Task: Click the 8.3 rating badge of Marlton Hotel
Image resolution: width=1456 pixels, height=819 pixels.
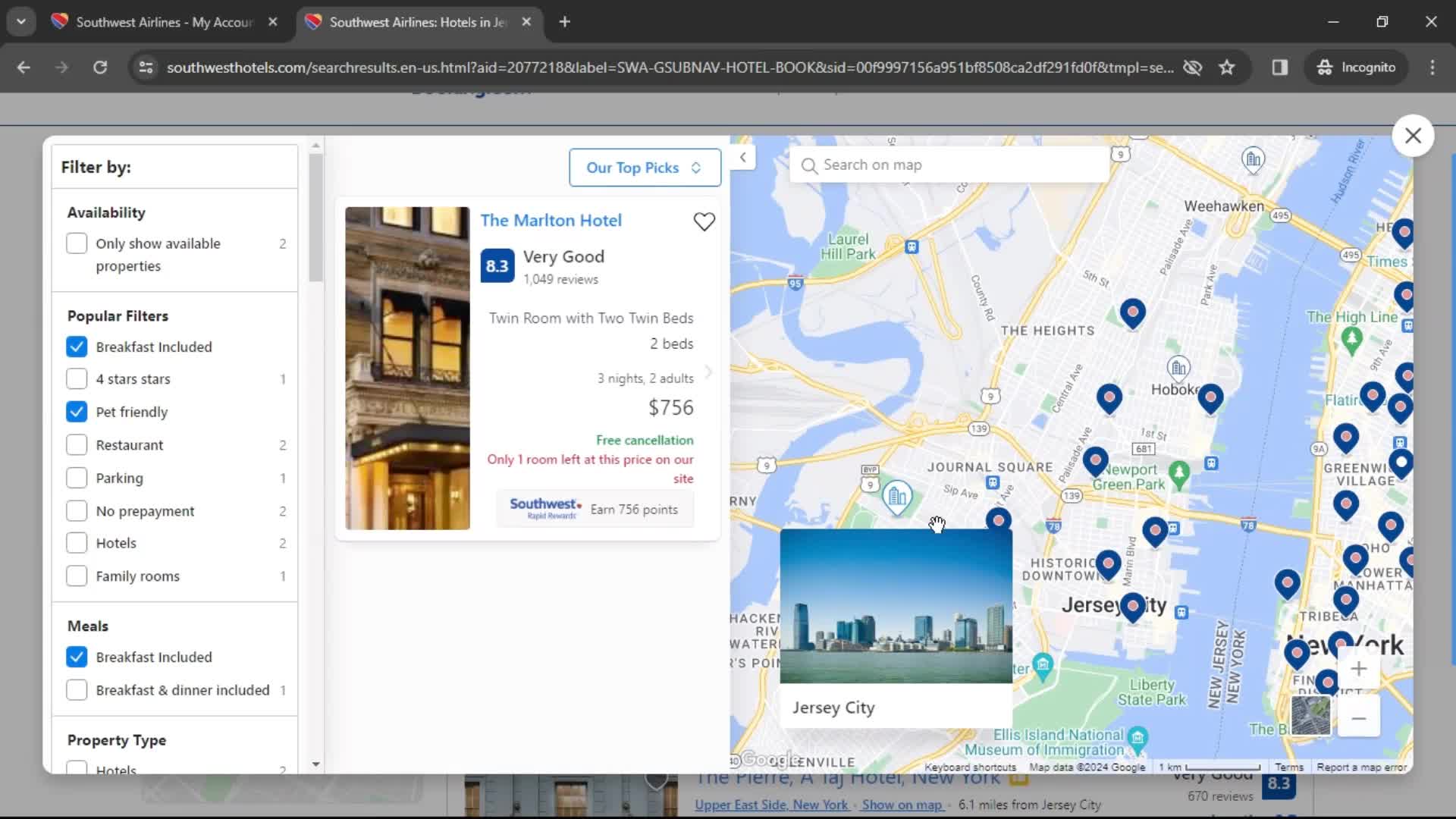Action: [497, 266]
